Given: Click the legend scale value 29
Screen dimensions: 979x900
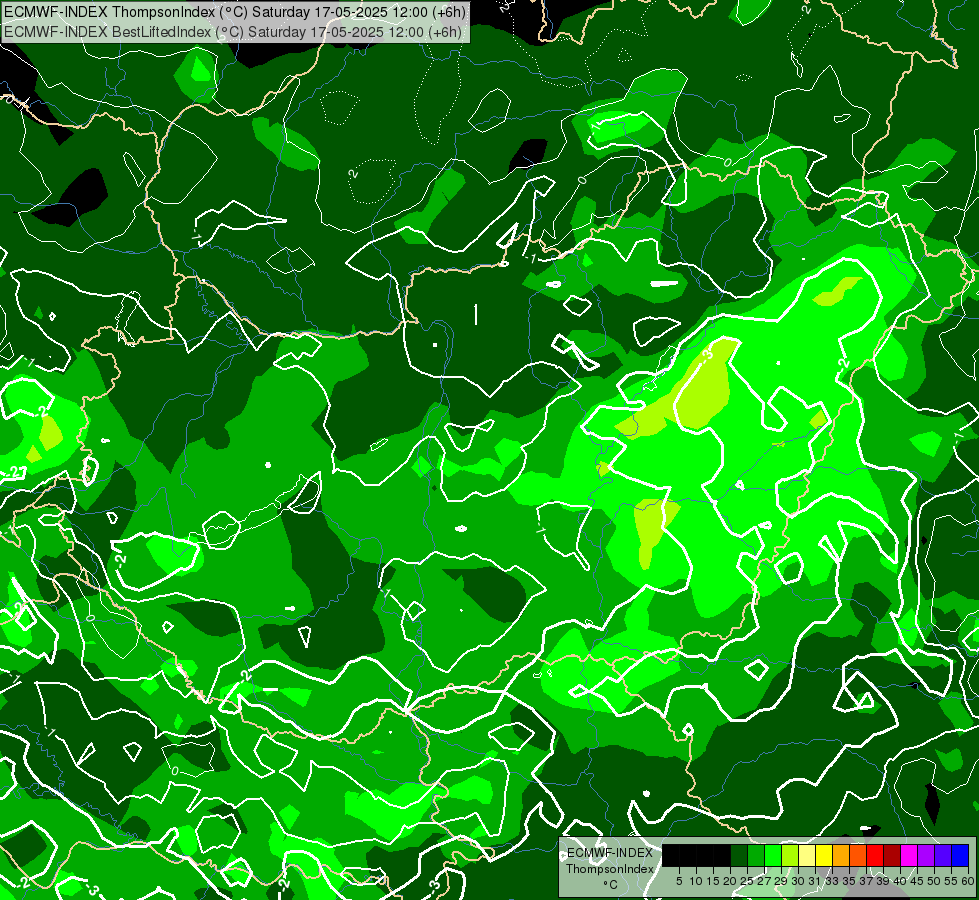Looking at the screenshot, I should coord(781,881).
